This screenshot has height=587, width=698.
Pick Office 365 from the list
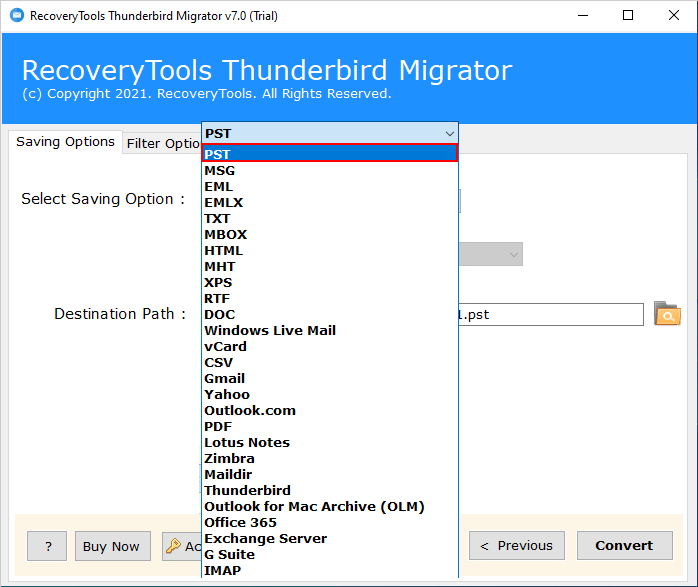(329, 523)
